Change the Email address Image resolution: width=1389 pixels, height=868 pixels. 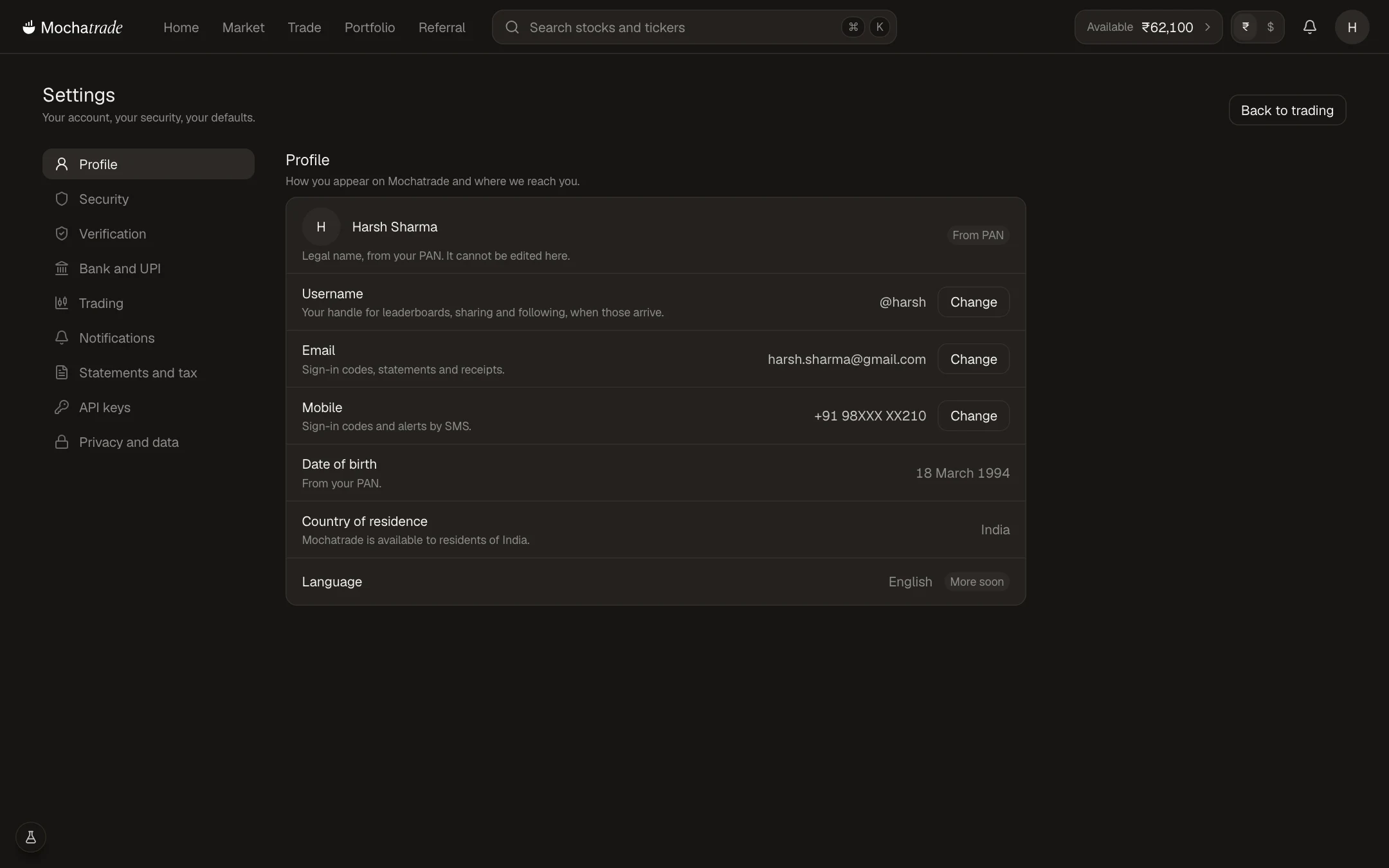(974, 359)
